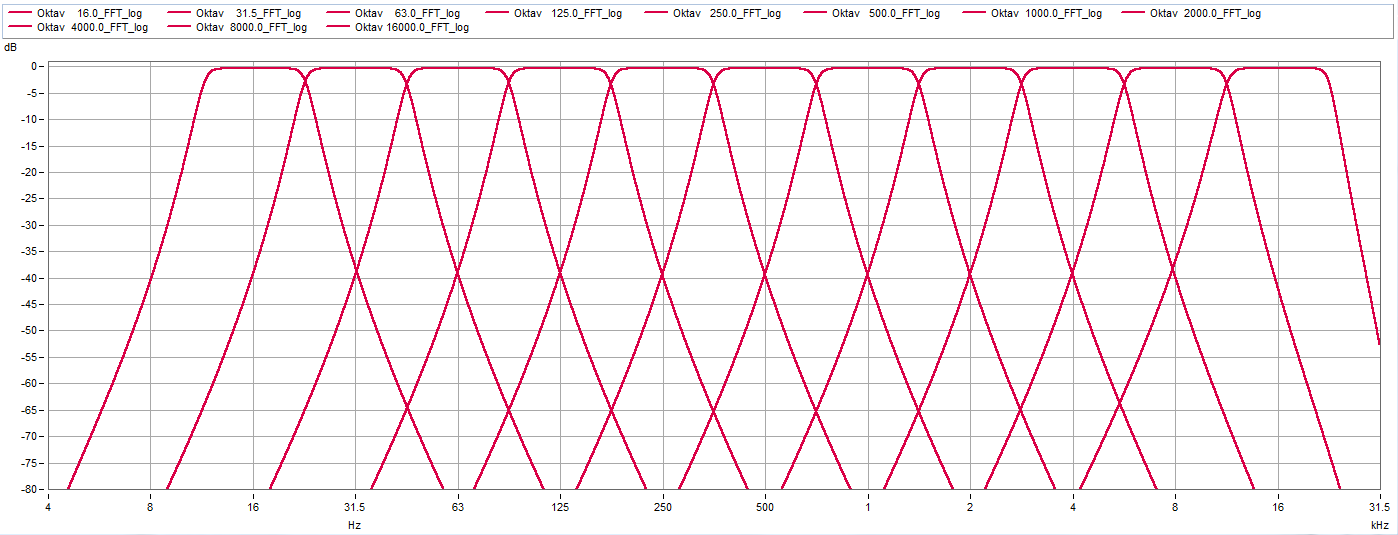
Task: Click the 500 tick label on frequency axis
Action: click(x=765, y=507)
